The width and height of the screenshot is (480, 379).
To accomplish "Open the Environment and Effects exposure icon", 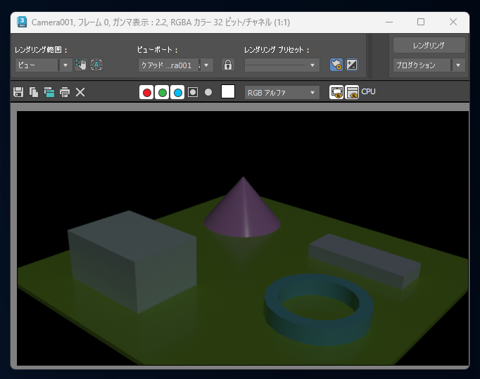I will point(352,65).
